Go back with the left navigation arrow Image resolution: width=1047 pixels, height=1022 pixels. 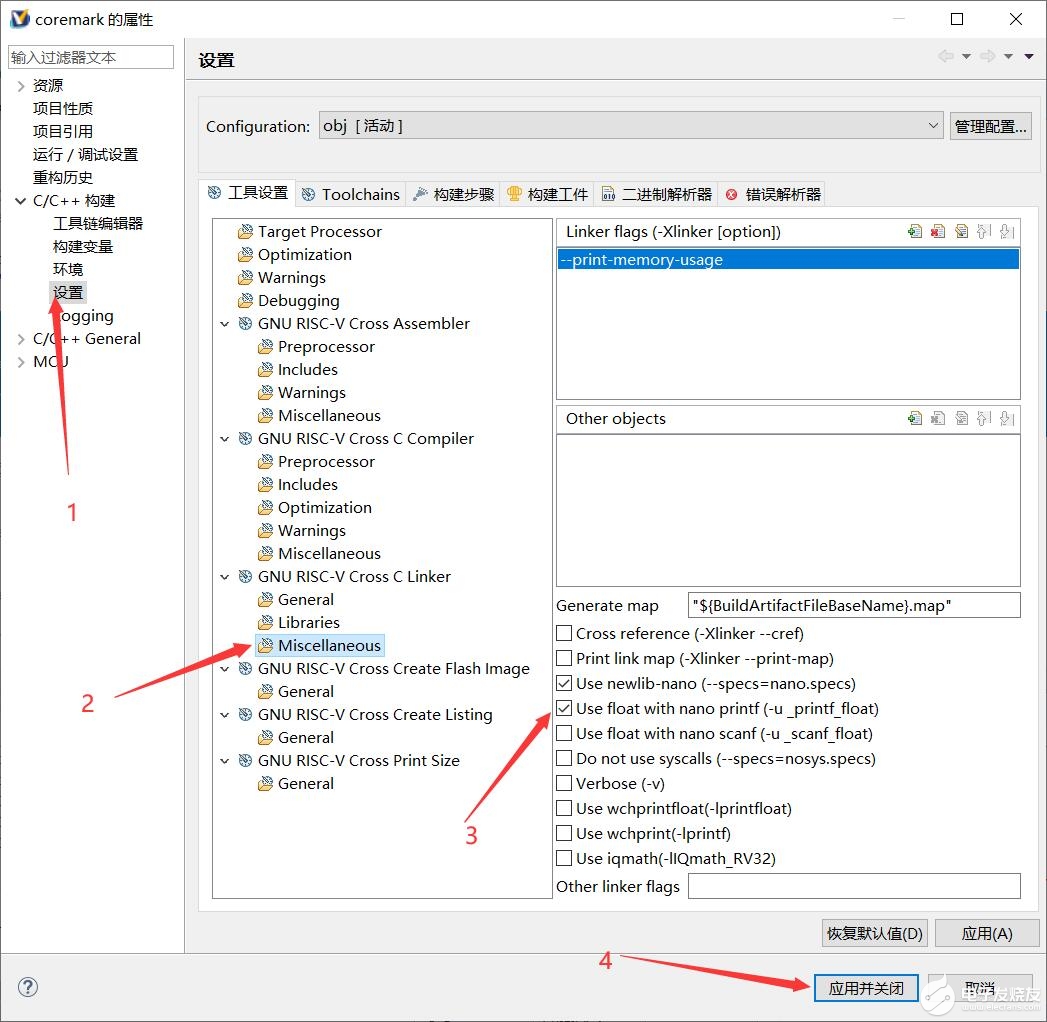[x=946, y=57]
